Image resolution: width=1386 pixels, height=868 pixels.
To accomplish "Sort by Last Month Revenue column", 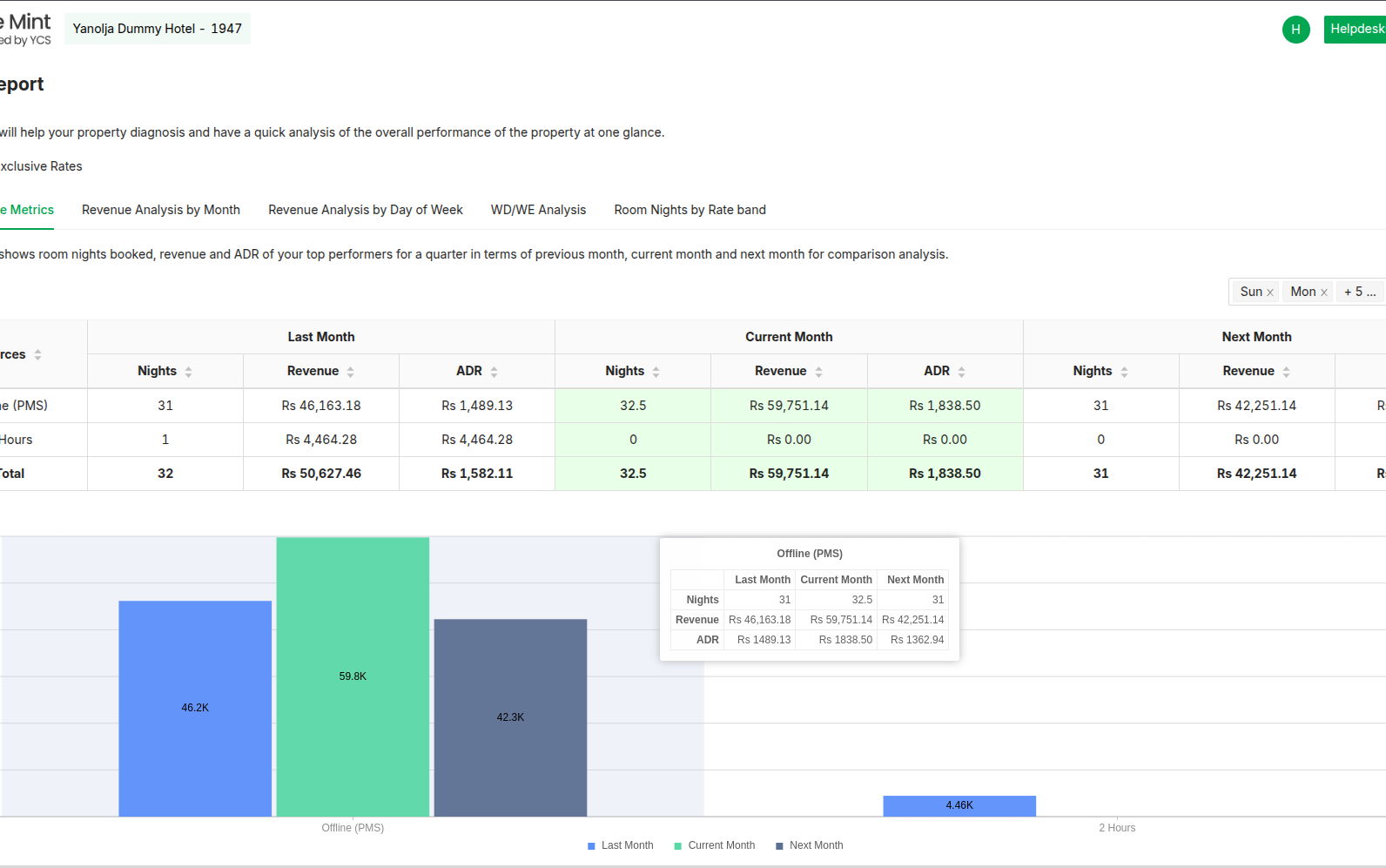I will point(350,372).
